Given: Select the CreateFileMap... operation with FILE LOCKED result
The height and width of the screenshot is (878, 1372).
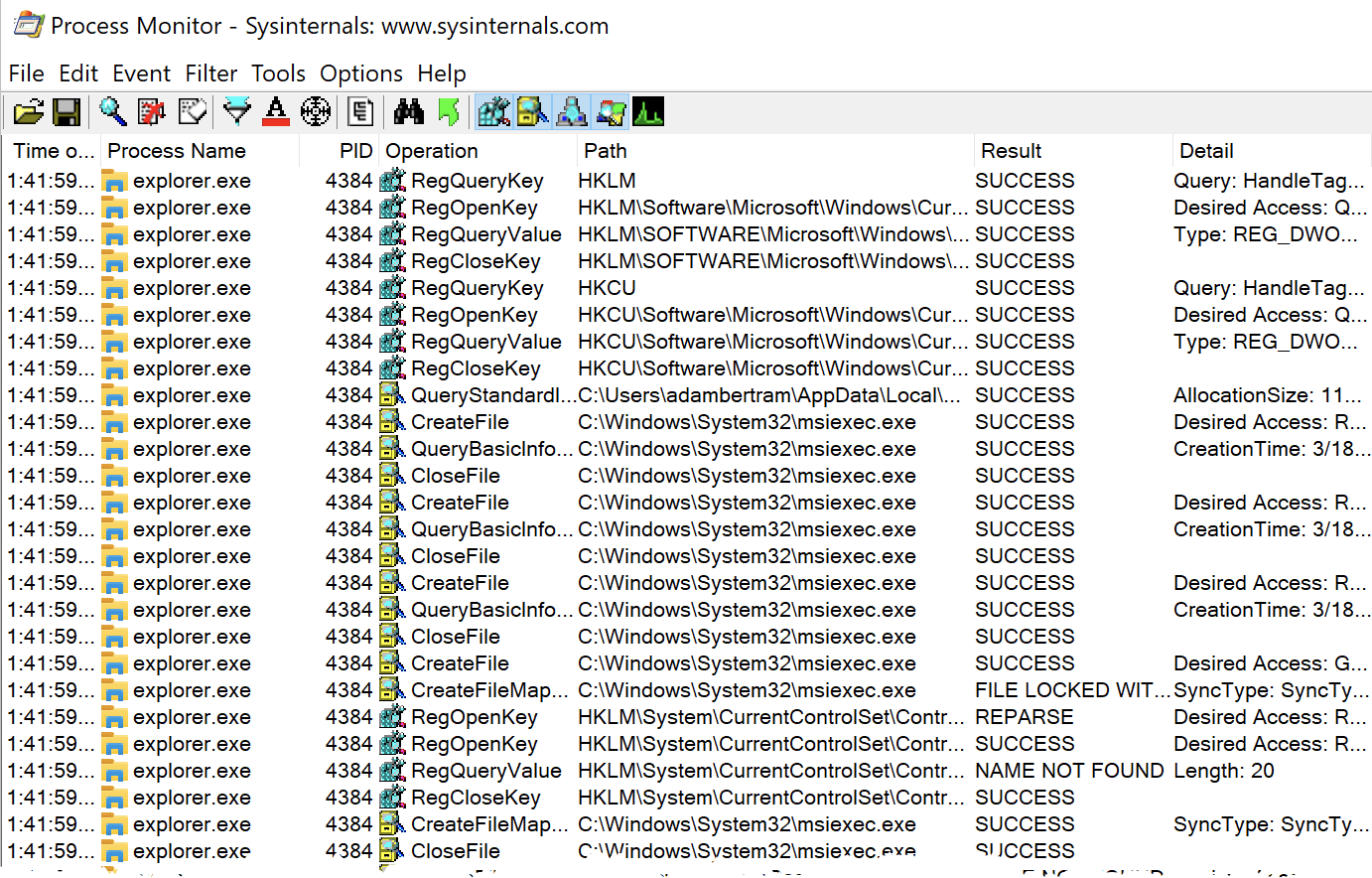Looking at the screenshot, I should click(489, 690).
